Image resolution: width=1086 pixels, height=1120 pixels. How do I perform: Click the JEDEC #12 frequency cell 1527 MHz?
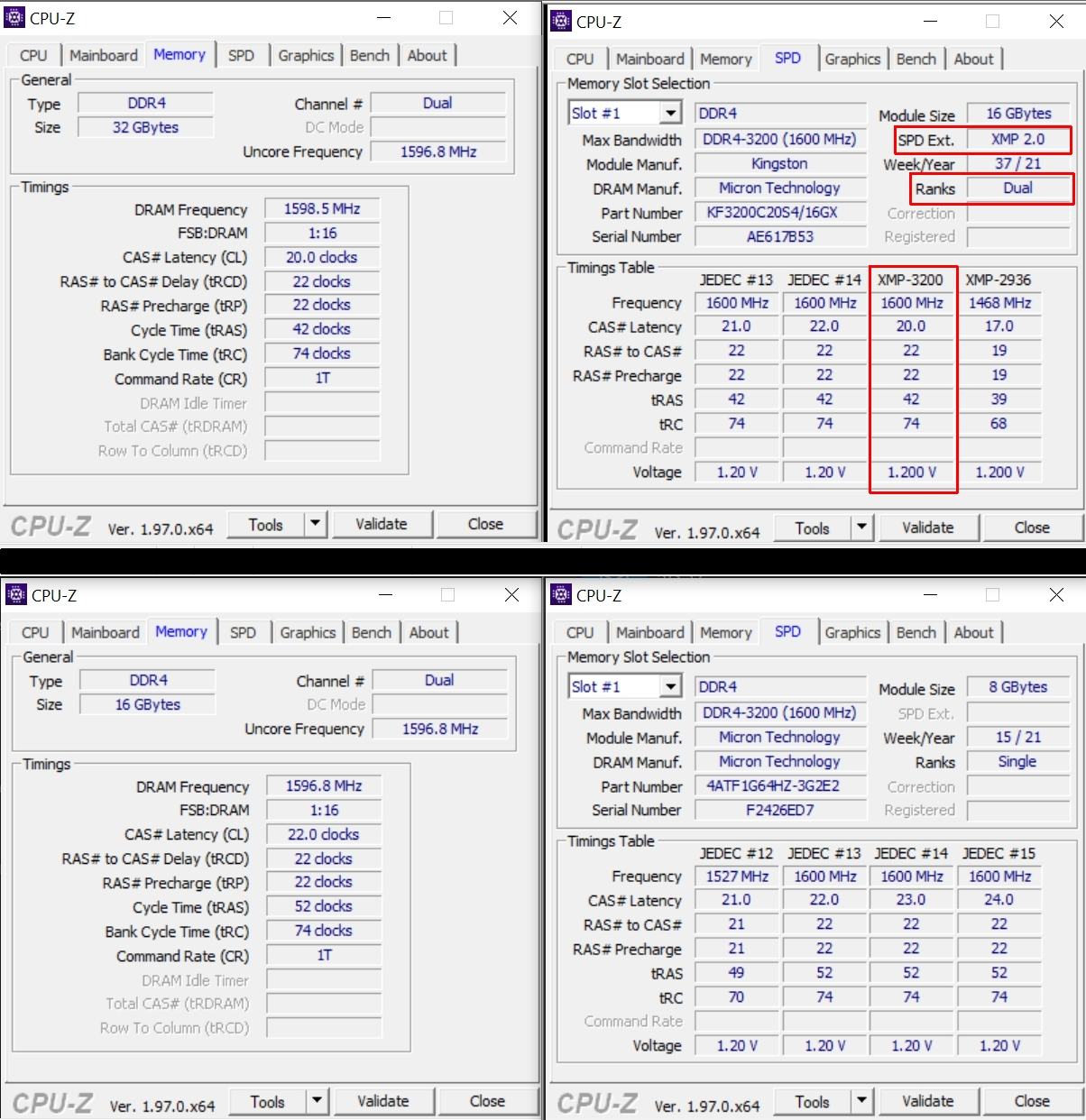click(x=737, y=877)
